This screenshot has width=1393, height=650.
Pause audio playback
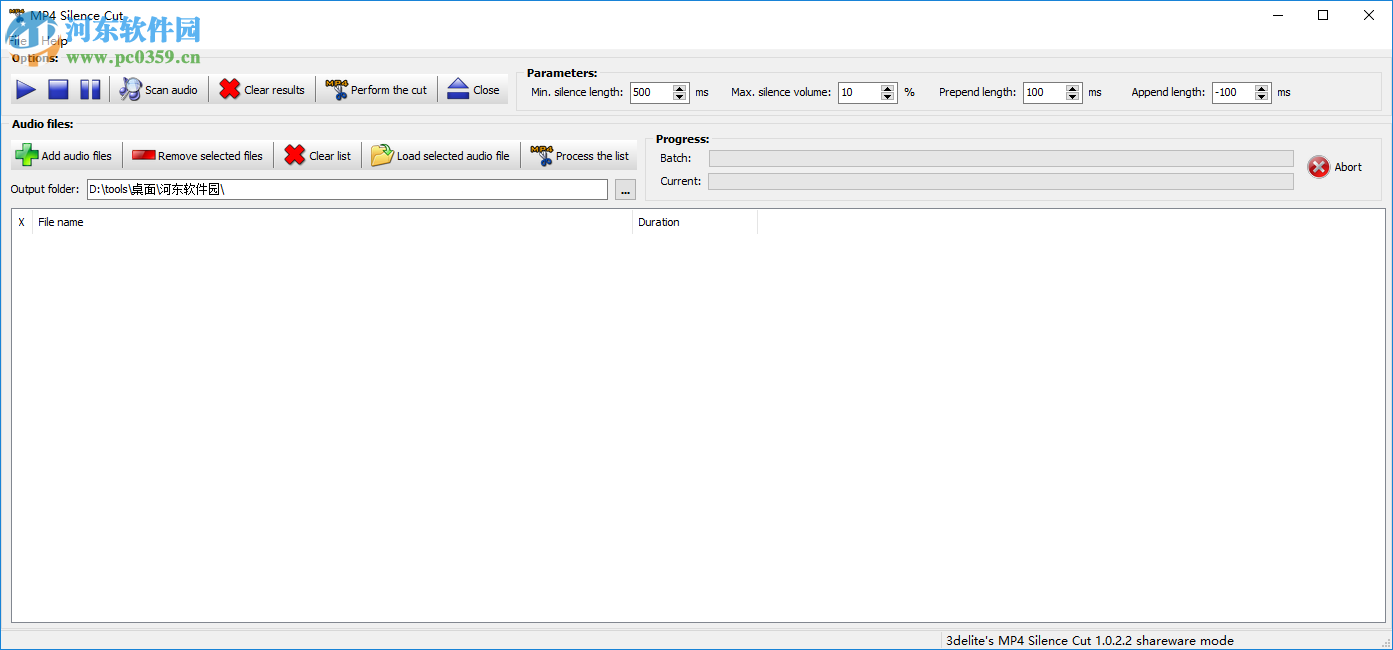pyautogui.click(x=90, y=90)
